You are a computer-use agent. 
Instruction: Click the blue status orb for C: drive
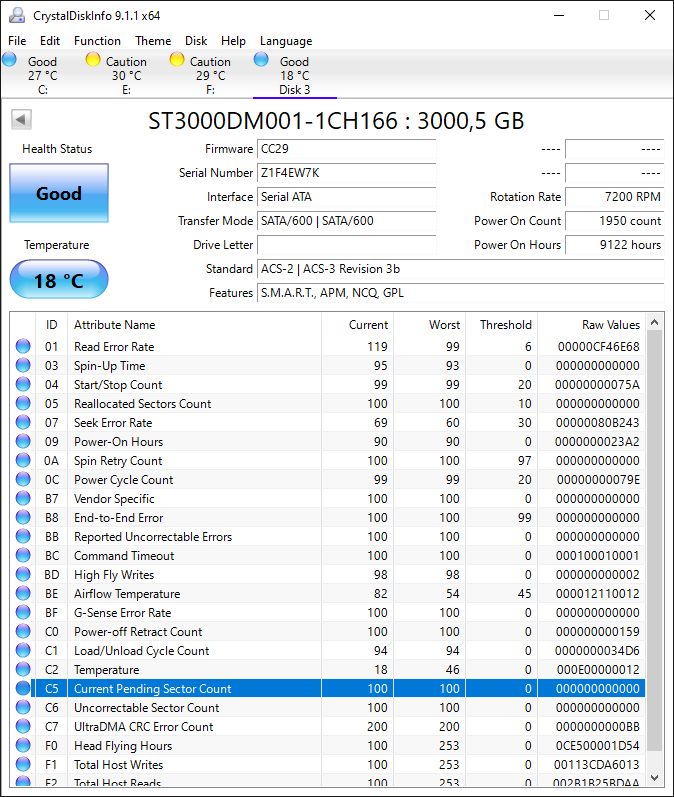(9, 59)
